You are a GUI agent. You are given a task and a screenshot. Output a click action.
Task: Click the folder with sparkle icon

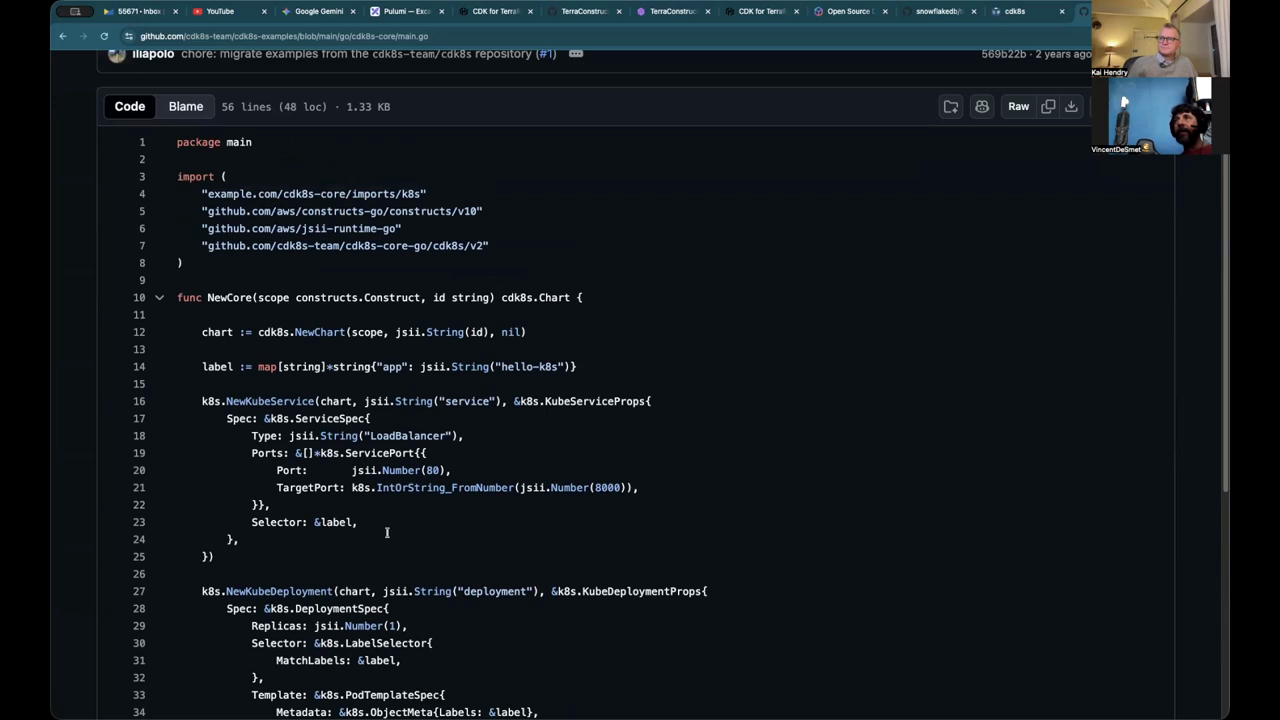click(951, 107)
